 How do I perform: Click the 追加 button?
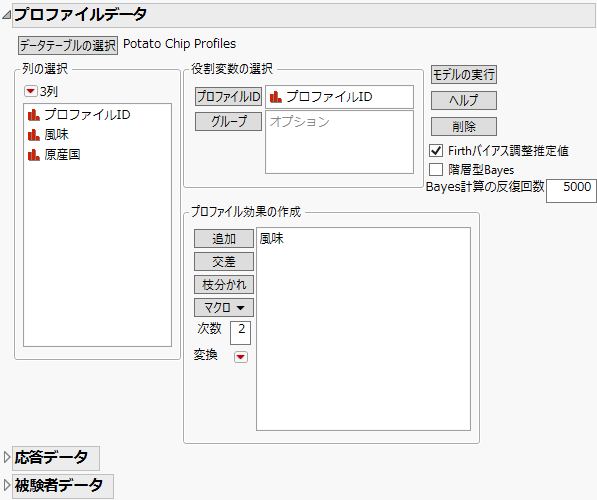coord(224,239)
